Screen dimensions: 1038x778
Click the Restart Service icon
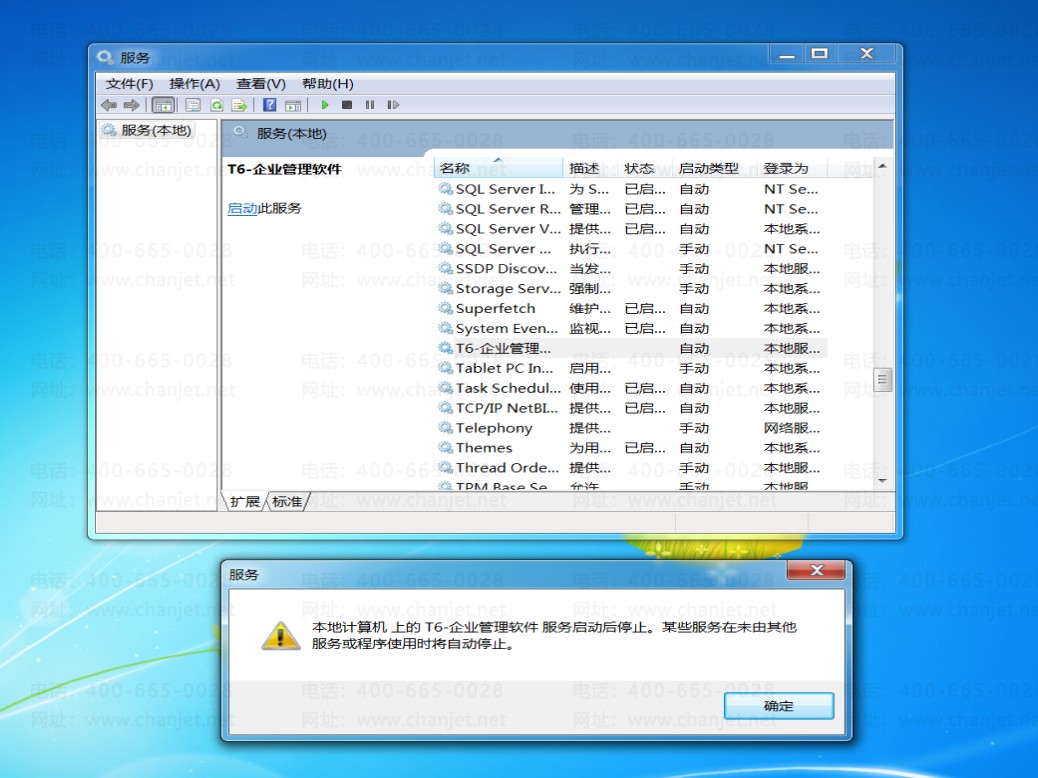click(x=393, y=105)
